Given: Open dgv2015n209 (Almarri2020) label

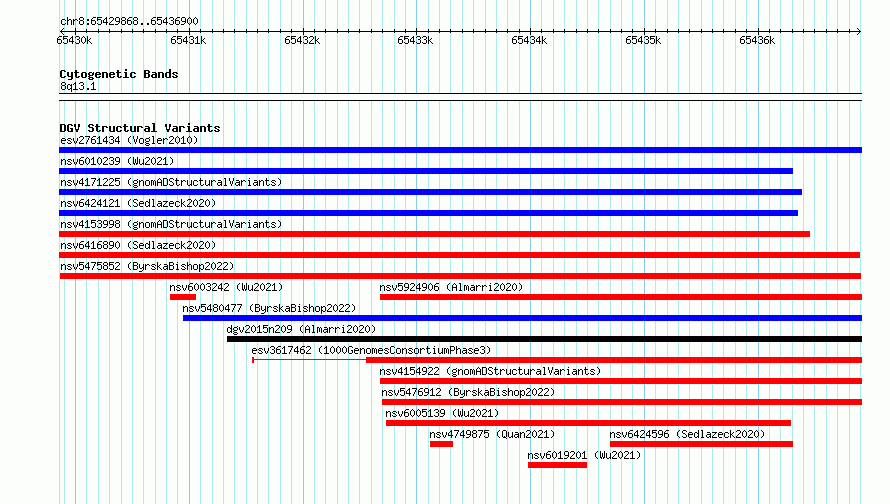Looking at the screenshot, I should [301, 329].
